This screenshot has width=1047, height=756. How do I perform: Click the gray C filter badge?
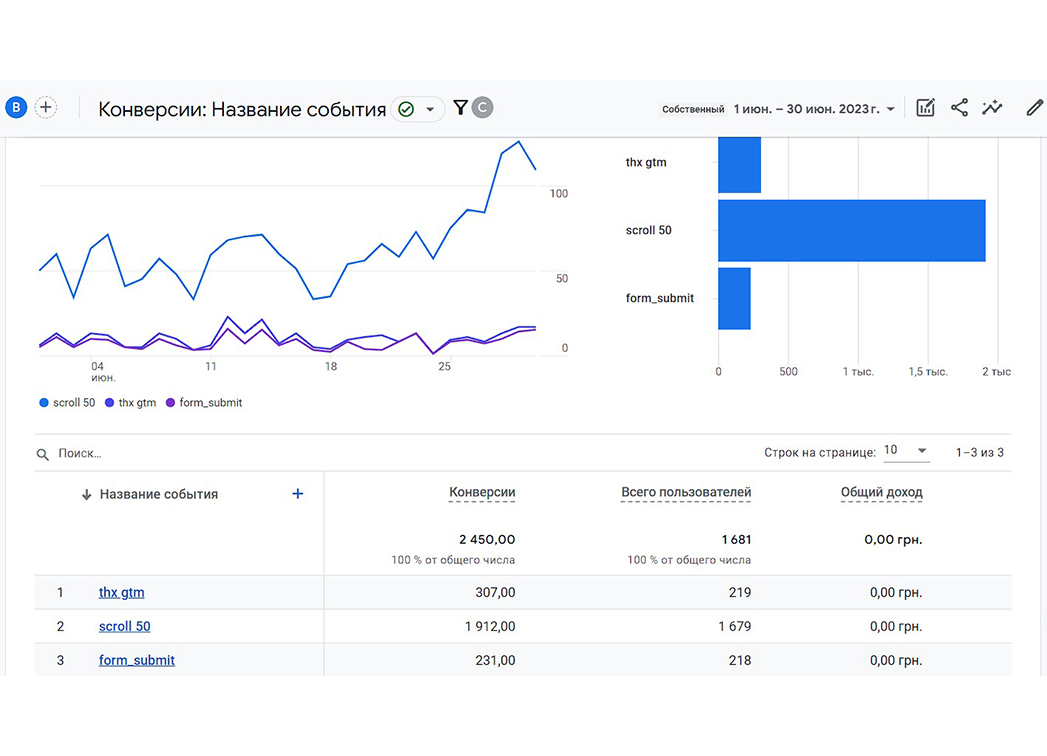[483, 108]
